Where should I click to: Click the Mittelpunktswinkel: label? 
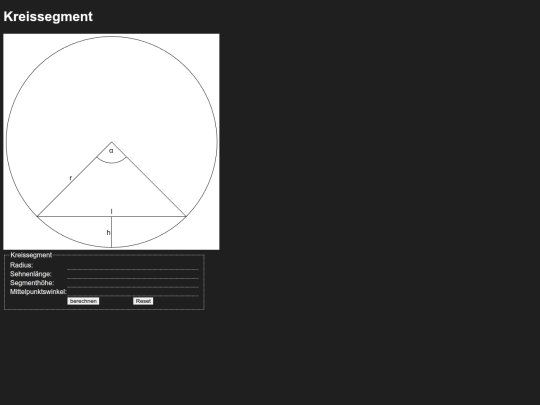click(38, 292)
